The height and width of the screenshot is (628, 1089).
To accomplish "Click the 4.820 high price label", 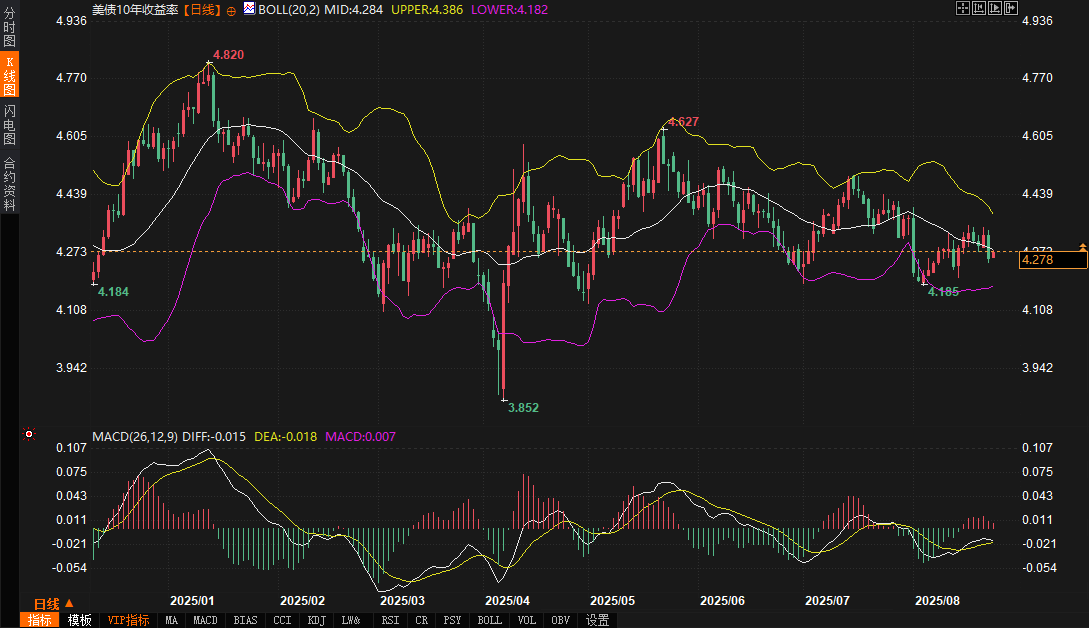I will [x=228, y=55].
